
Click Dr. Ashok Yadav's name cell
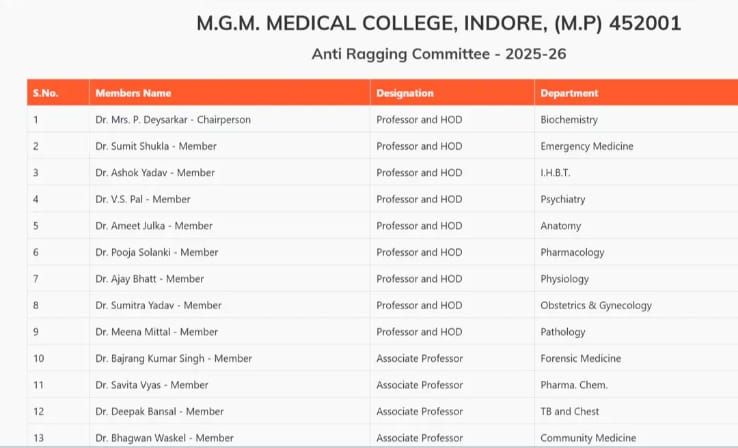point(156,173)
